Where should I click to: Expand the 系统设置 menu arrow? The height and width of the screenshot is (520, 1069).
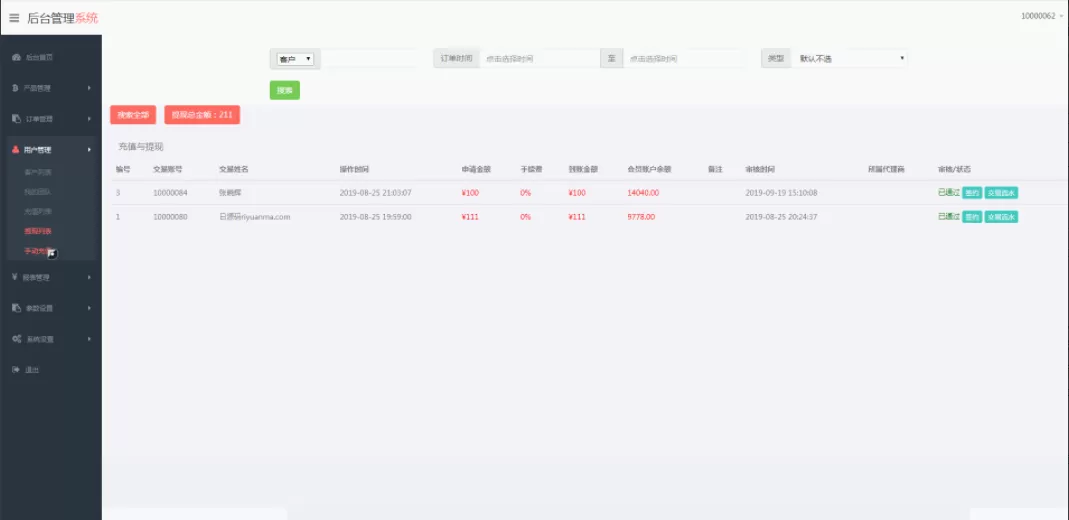tap(89, 339)
